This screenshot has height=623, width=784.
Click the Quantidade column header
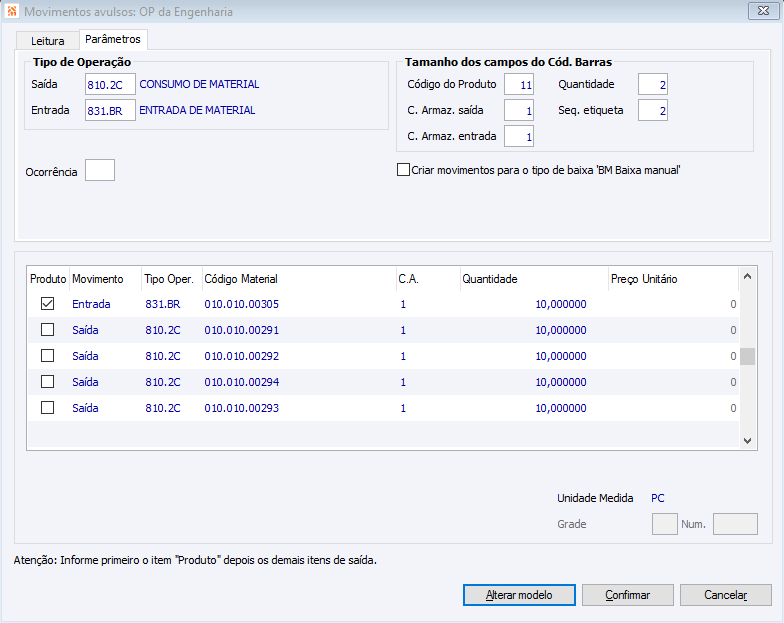coord(490,279)
